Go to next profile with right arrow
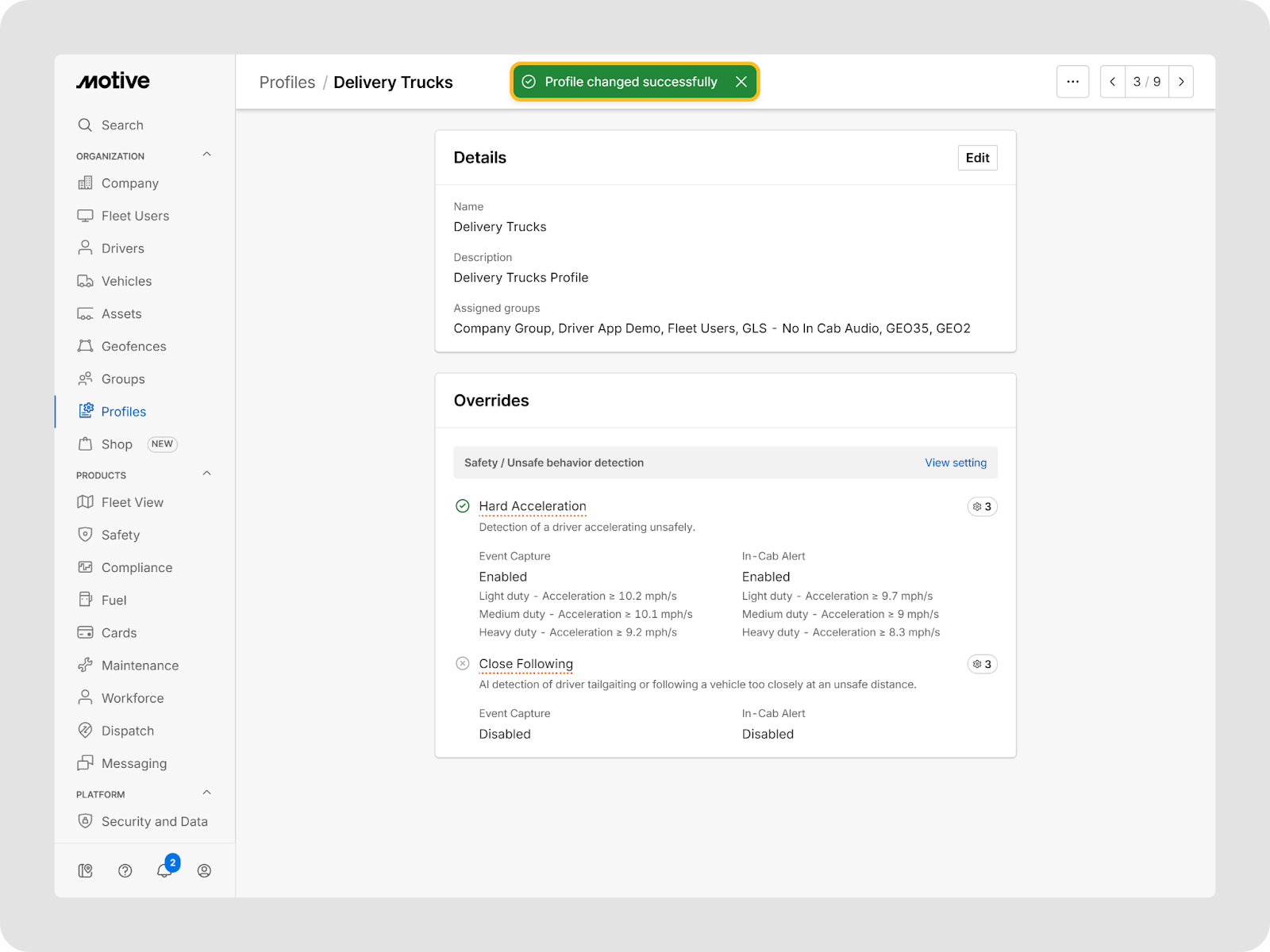The height and width of the screenshot is (952, 1270). (x=1181, y=82)
